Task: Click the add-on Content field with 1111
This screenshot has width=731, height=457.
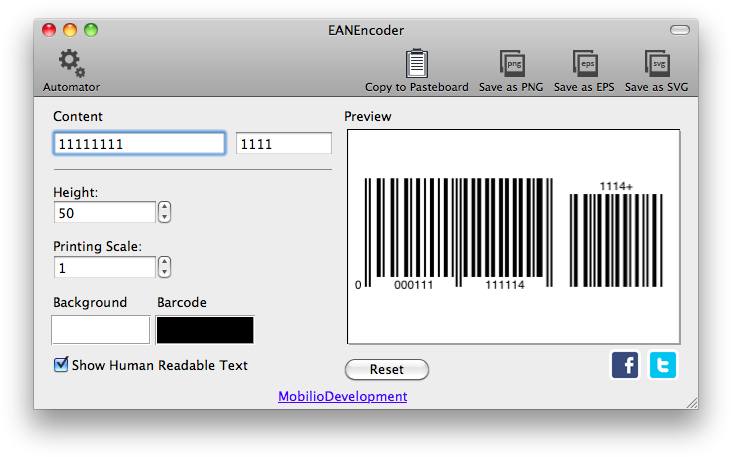Action: point(283,144)
